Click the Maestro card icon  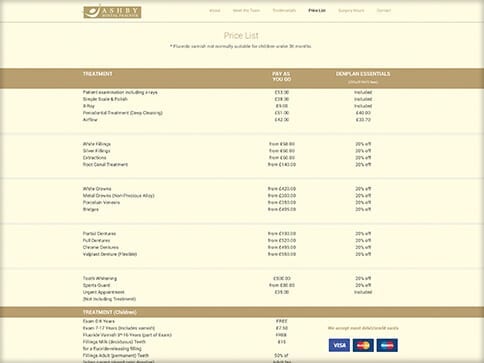(x=387, y=345)
